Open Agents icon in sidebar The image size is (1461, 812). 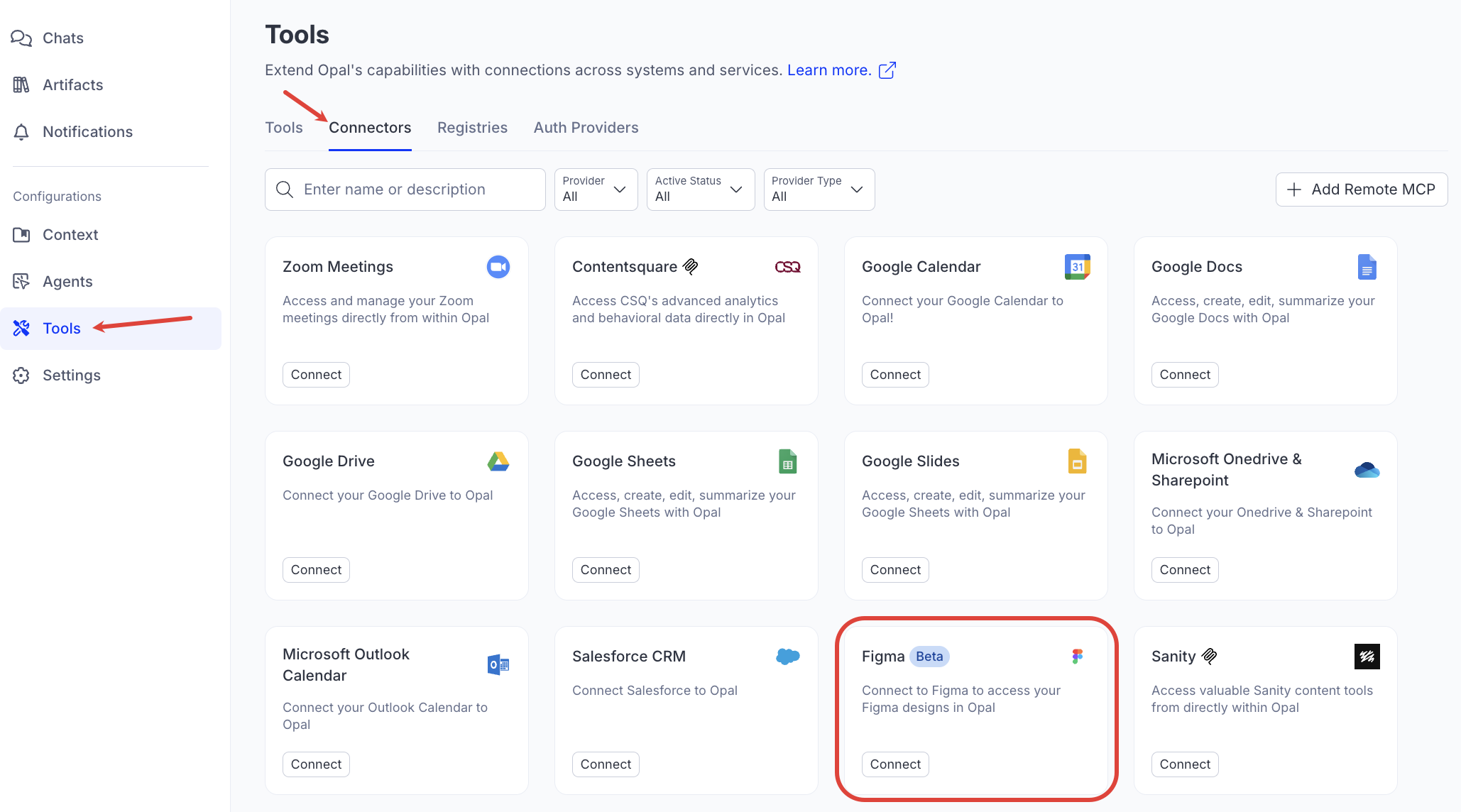pos(21,282)
